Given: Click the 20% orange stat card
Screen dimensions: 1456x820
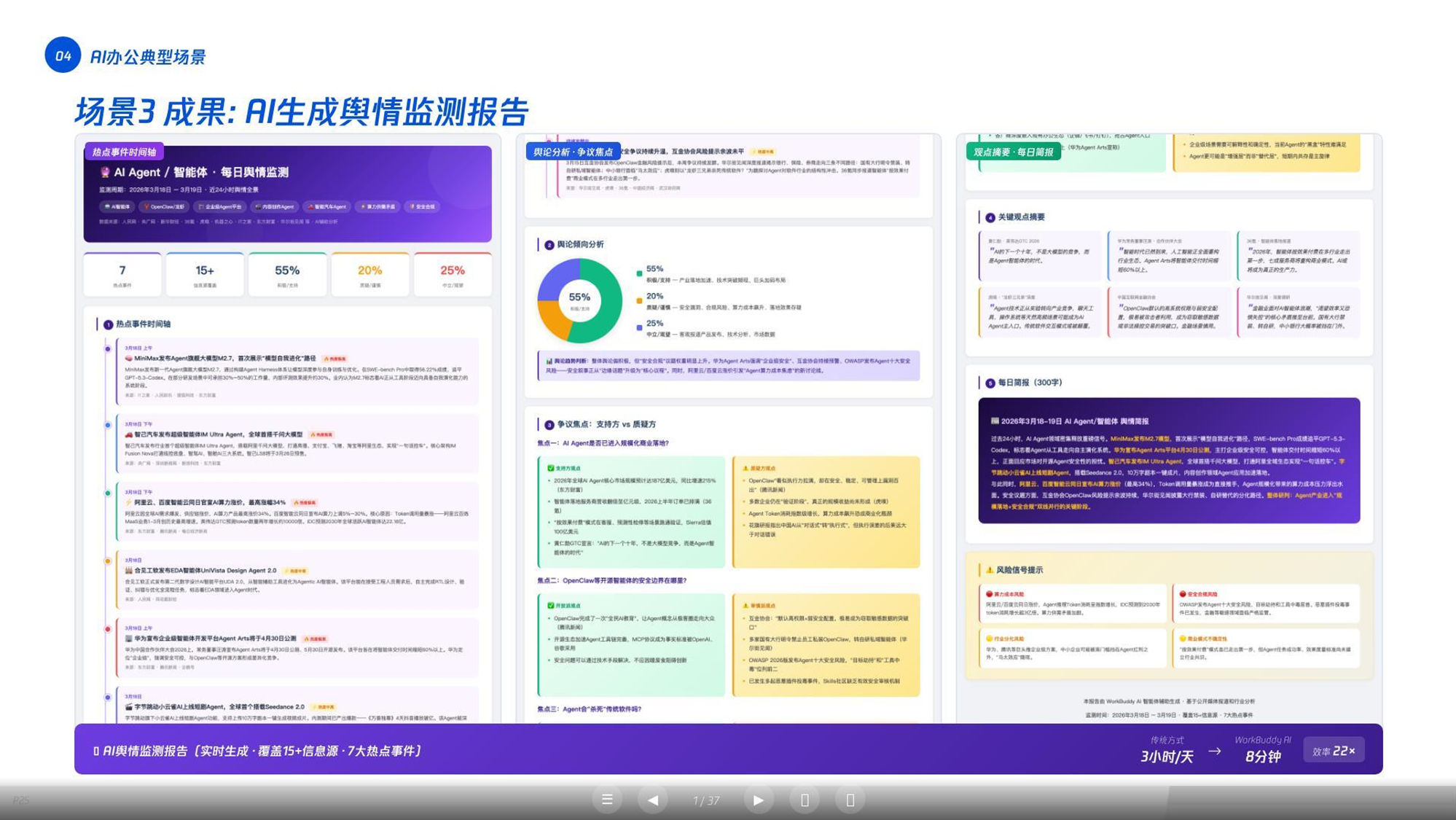Looking at the screenshot, I should [x=369, y=275].
